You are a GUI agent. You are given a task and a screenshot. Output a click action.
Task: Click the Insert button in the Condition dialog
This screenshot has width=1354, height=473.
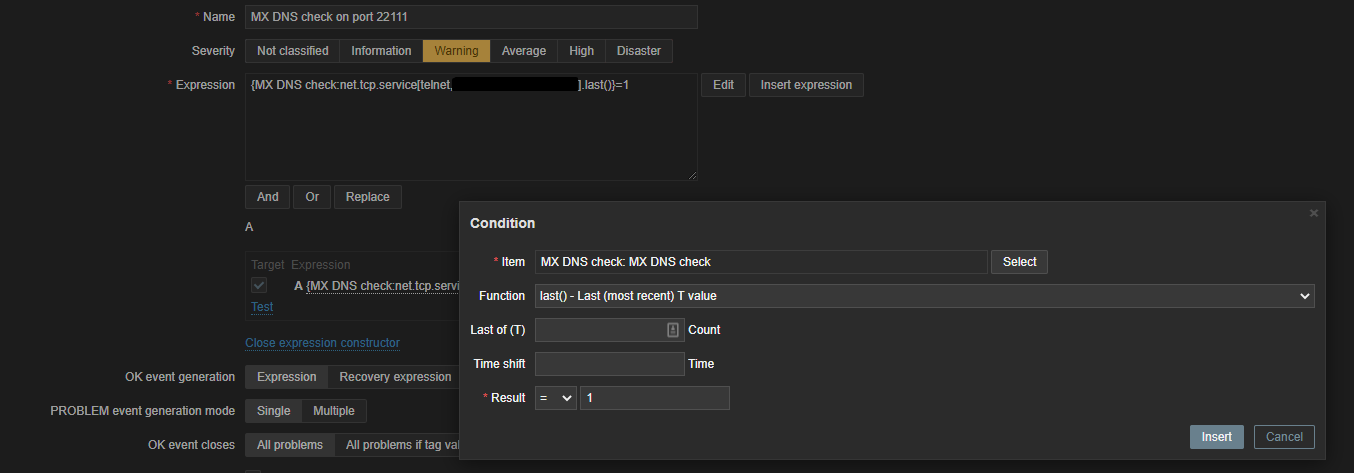[1217, 437]
